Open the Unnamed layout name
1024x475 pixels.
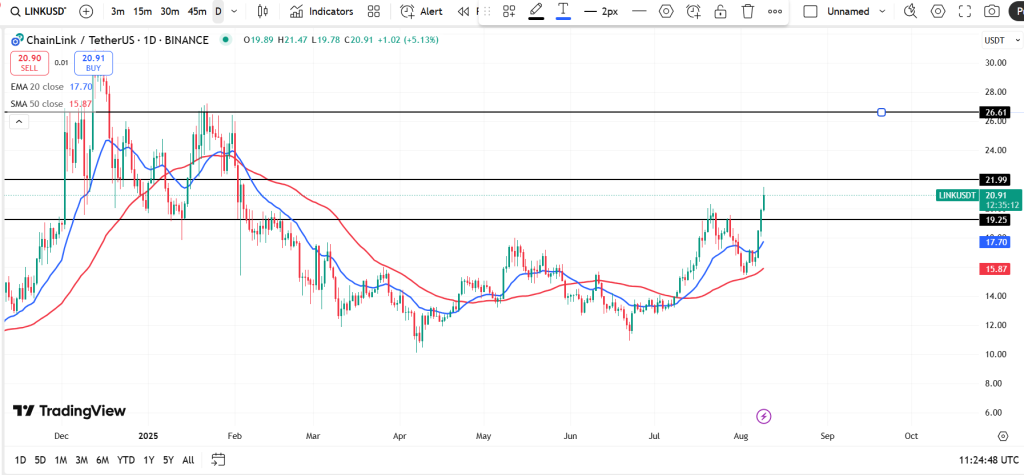click(848, 11)
